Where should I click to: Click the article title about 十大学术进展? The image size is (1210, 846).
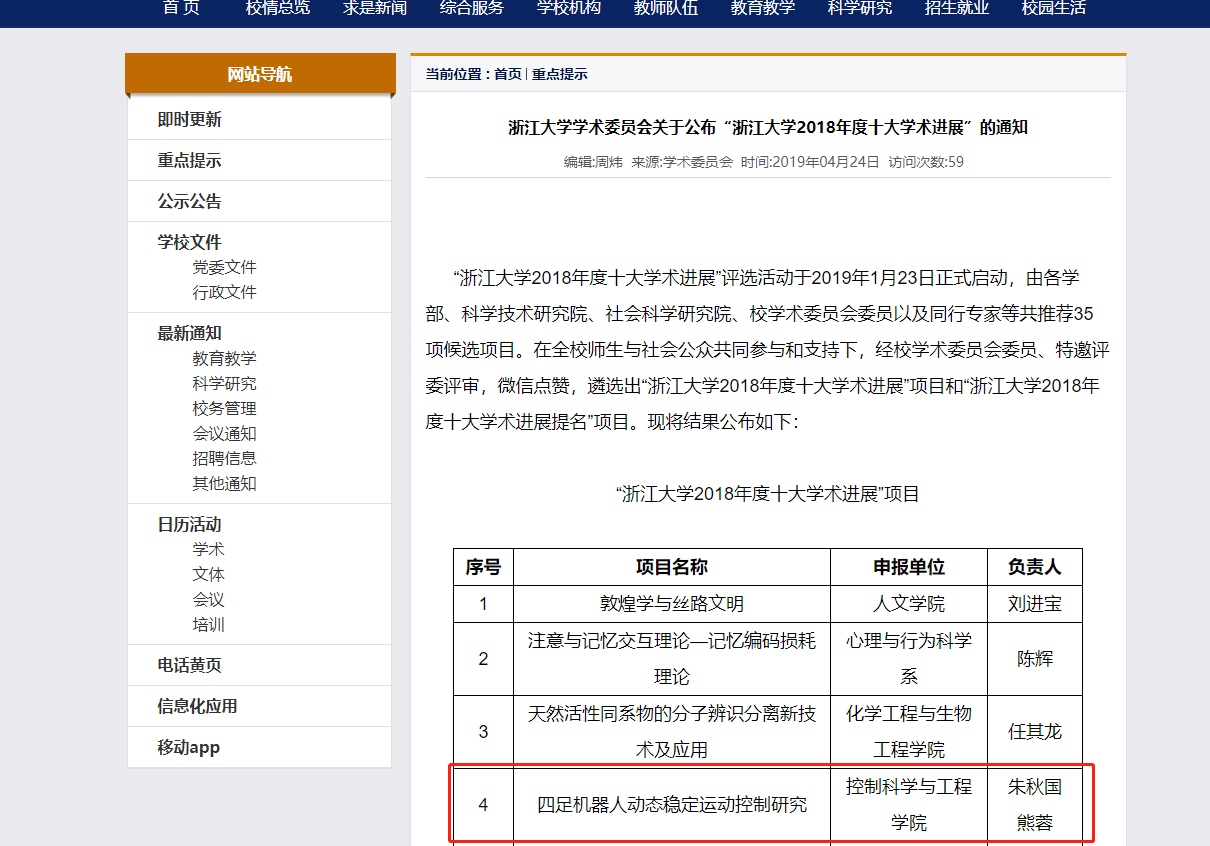pos(768,127)
